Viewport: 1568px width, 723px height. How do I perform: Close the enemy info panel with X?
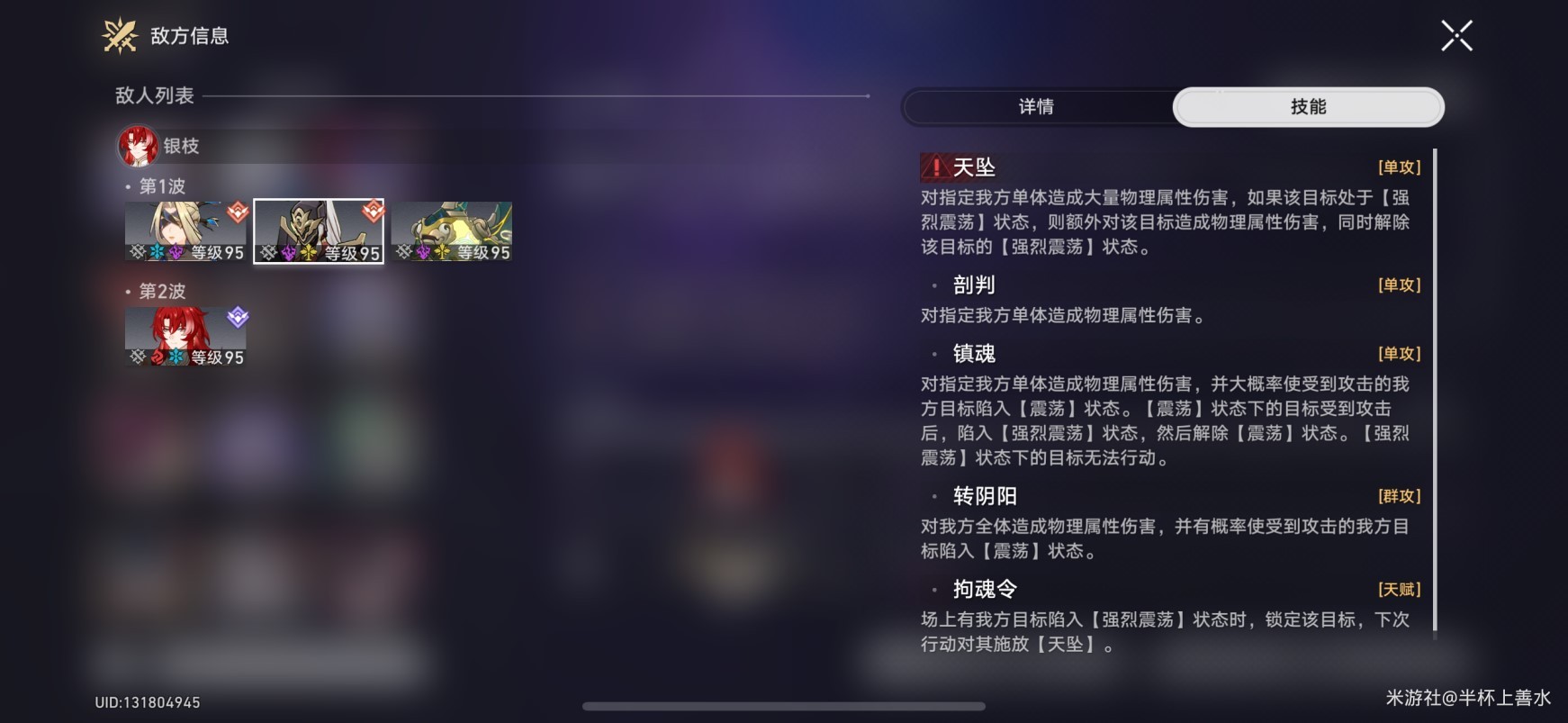click(x=1456, y=36)
